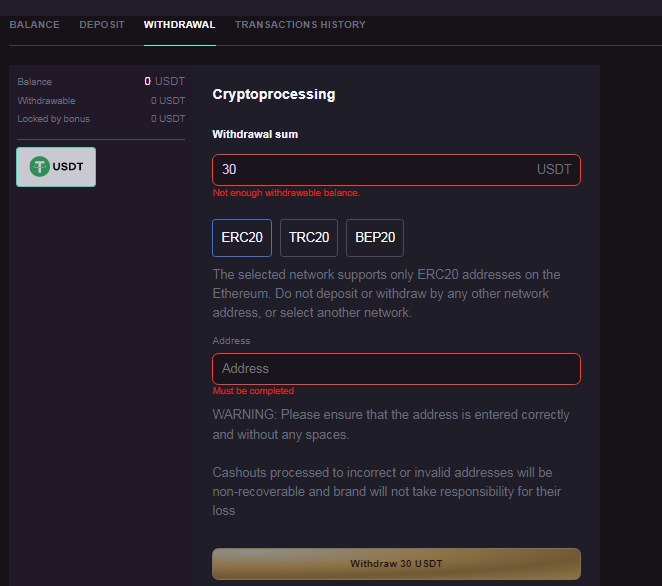Viewport: 662px width, 586px height.
Task: Click the Withdrawable balance row
Action: pos(101,101)
